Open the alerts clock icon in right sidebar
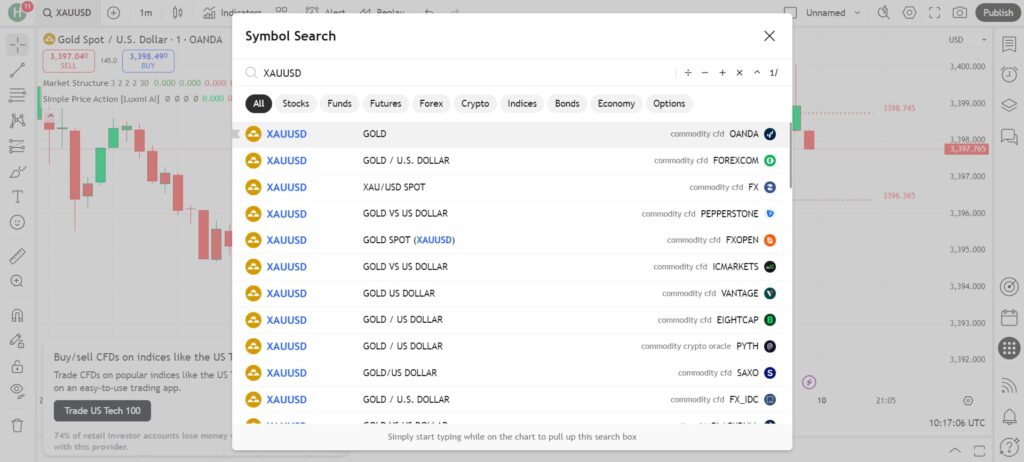This screenshot has width=1024, height=462. click(1009, 74)
